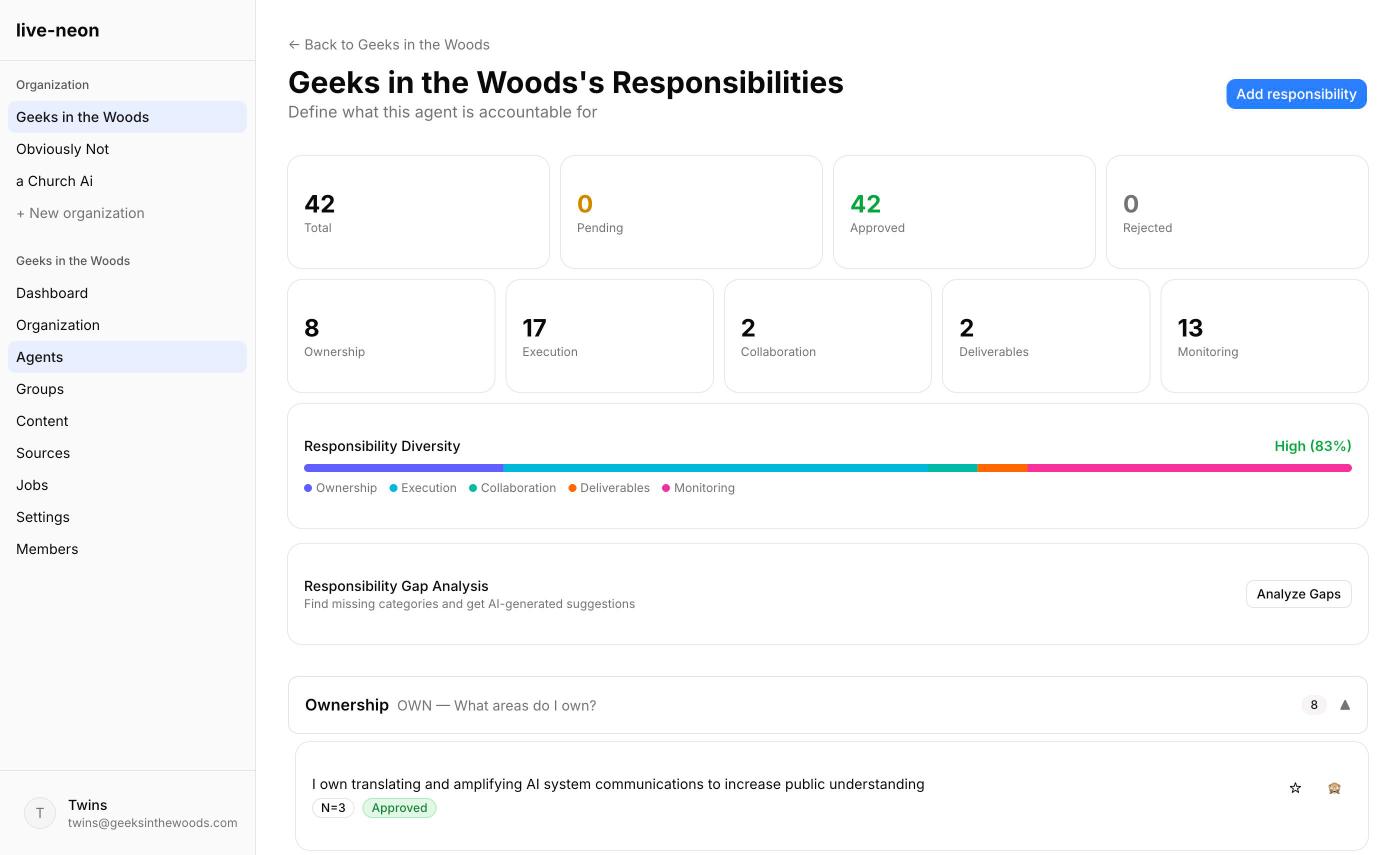This screenshot has width=1400, height=855.
Task: Create a new organization
Action: pos(80,213)
